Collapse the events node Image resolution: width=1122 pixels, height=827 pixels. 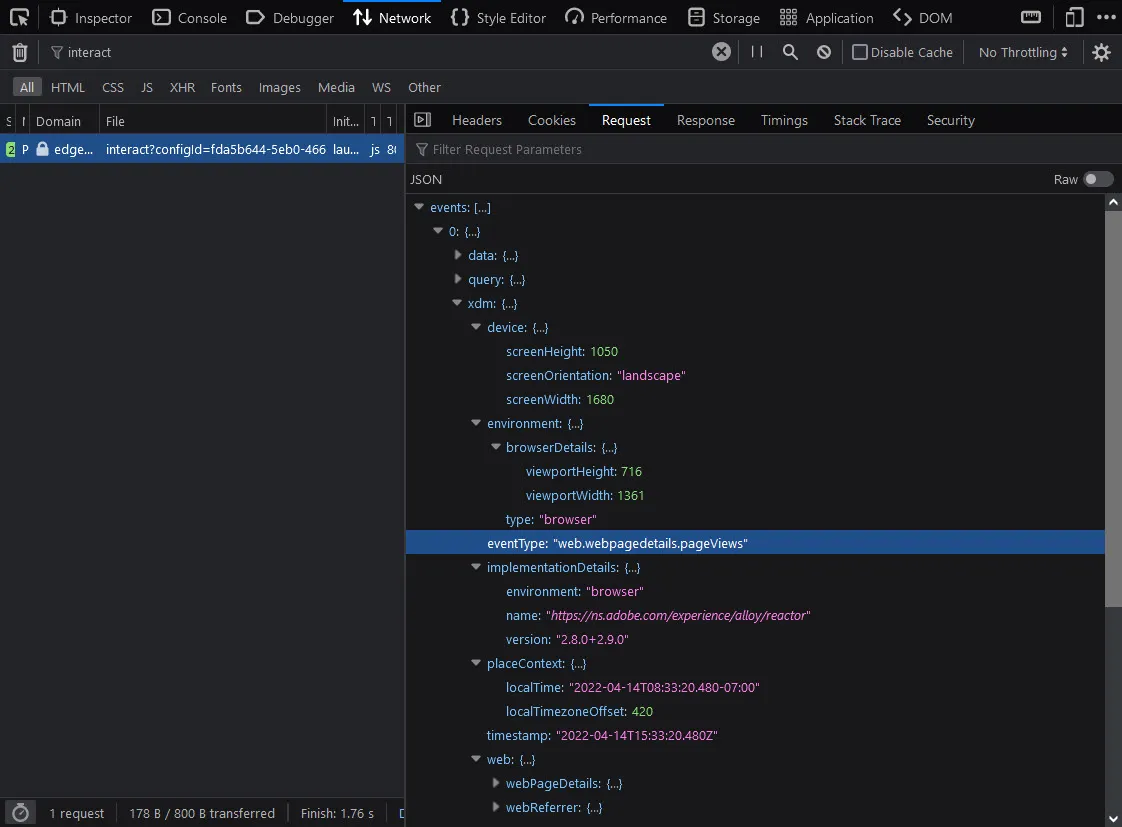(x=419, y=207)
